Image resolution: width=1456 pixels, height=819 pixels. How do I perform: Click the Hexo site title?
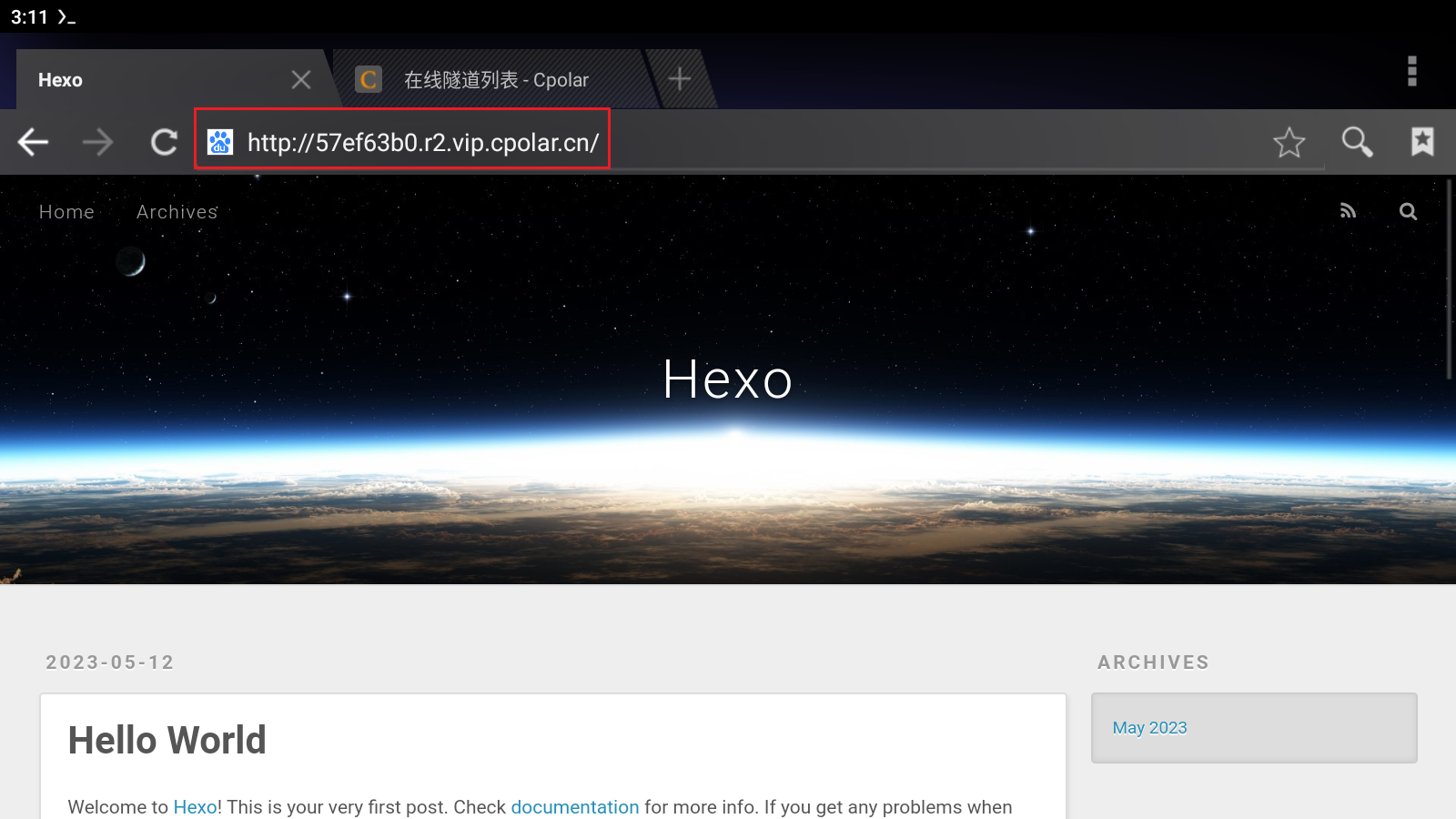(x=727, y=379)
